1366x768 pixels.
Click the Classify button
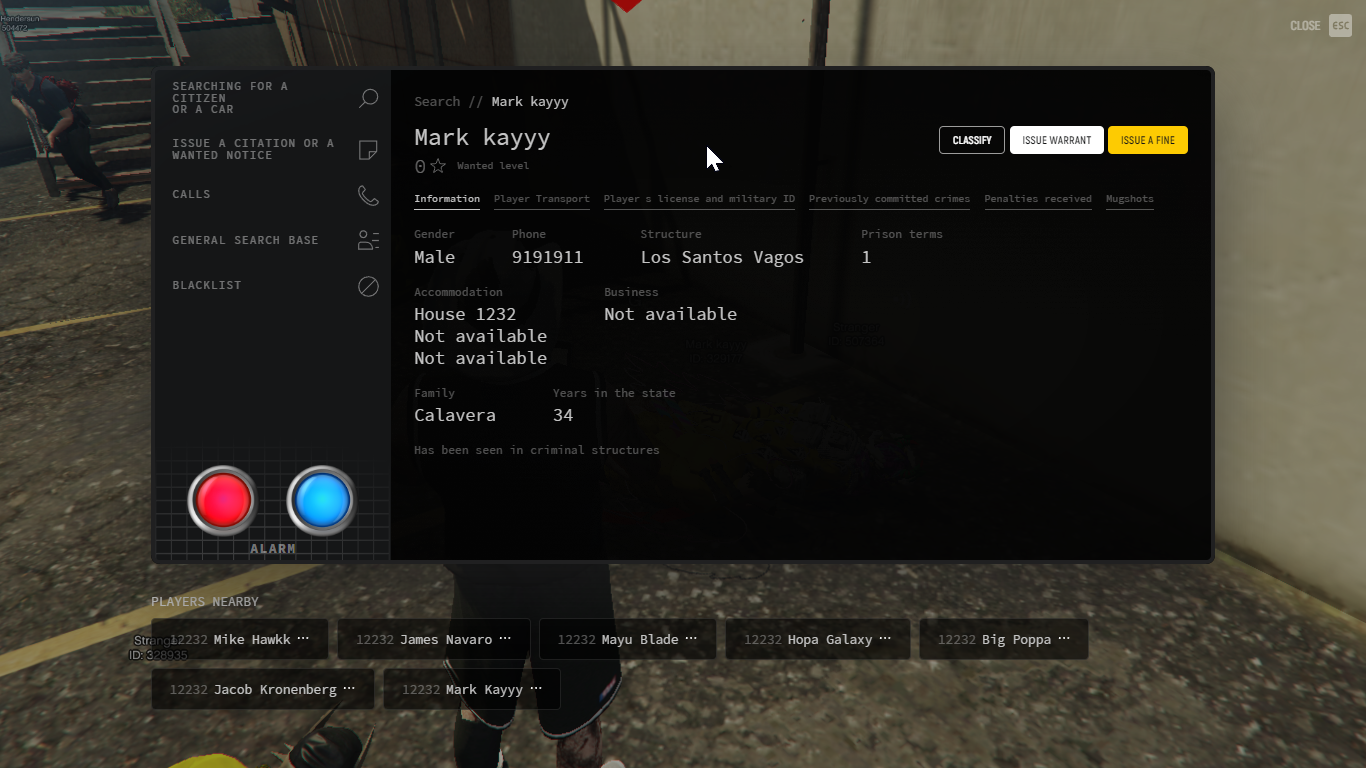tap(972, 140)
